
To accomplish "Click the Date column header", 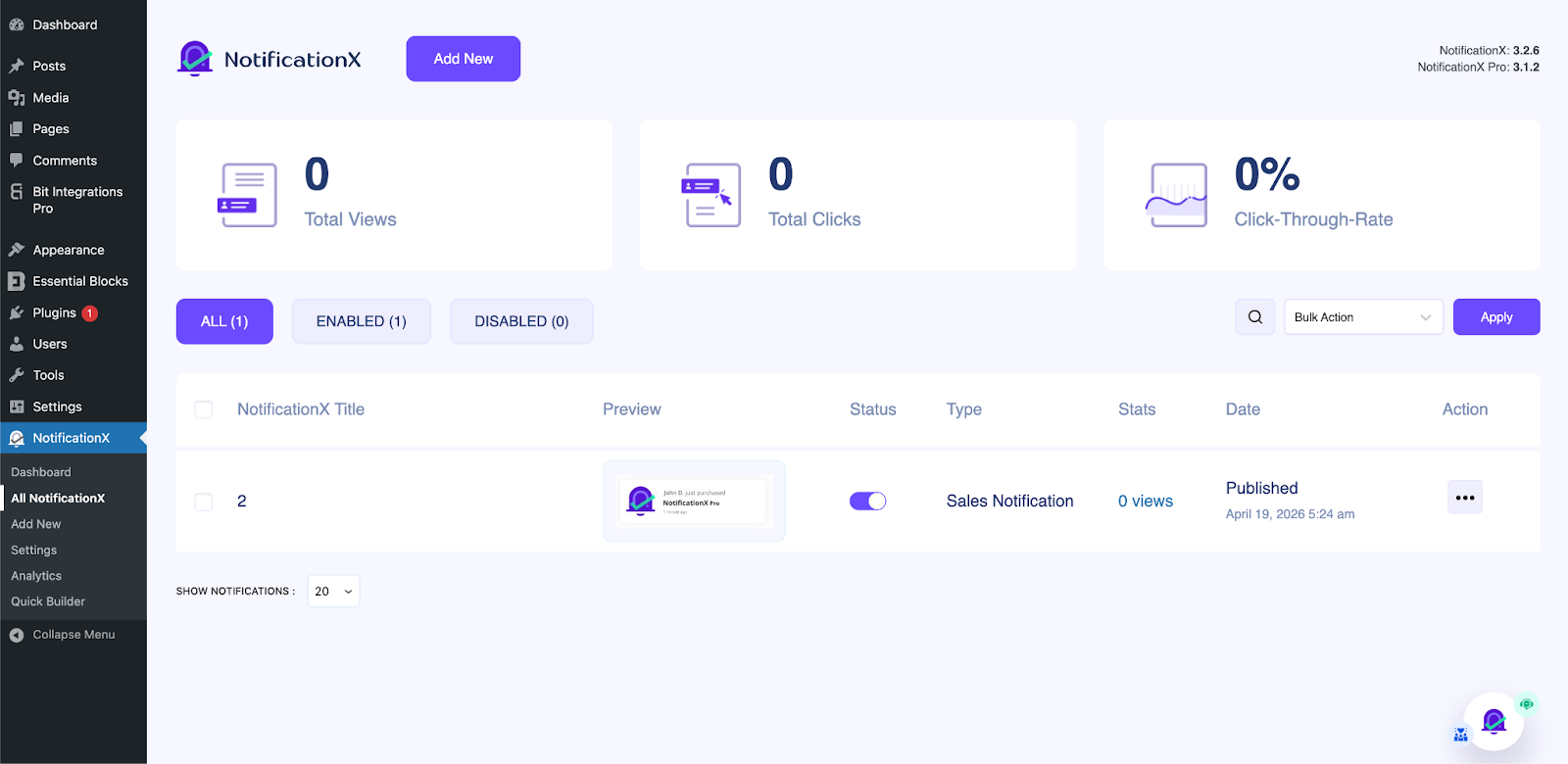I will (1243, 409).
